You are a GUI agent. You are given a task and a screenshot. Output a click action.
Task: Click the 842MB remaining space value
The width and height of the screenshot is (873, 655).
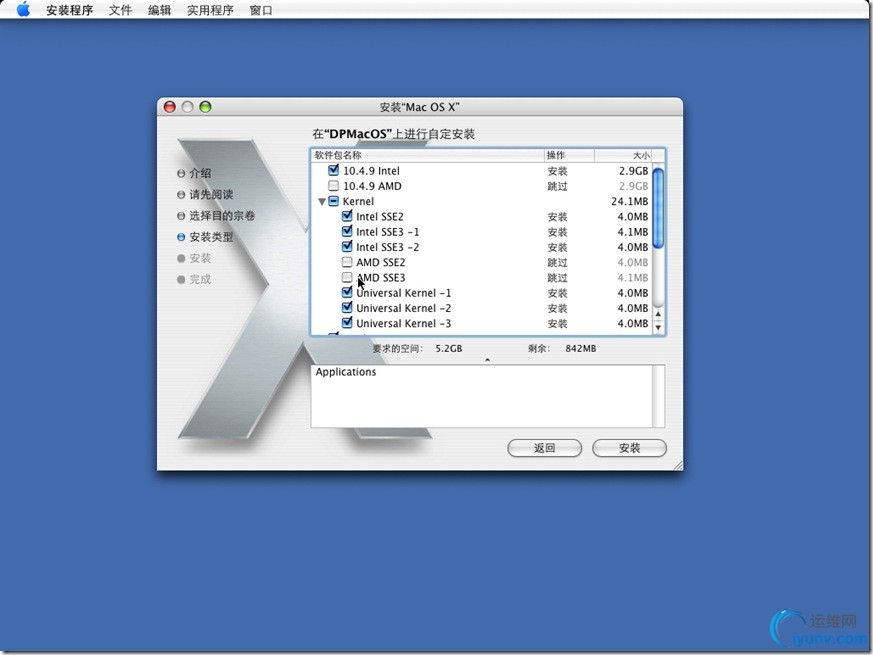581,348
